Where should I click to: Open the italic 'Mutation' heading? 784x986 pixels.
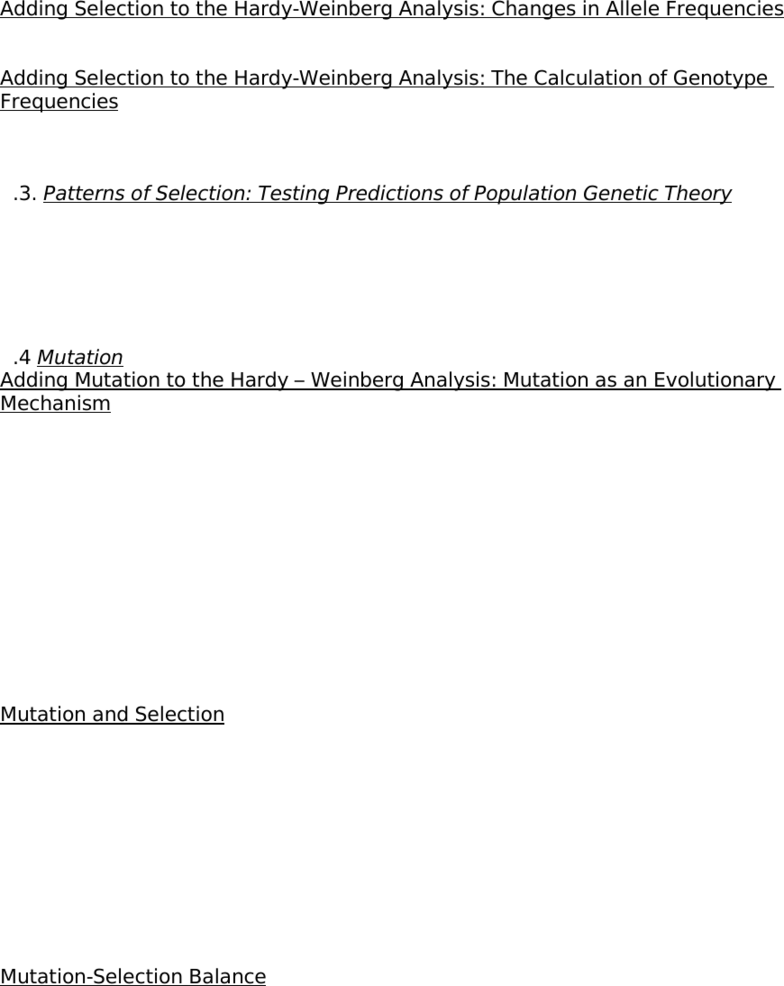(80, 357)
